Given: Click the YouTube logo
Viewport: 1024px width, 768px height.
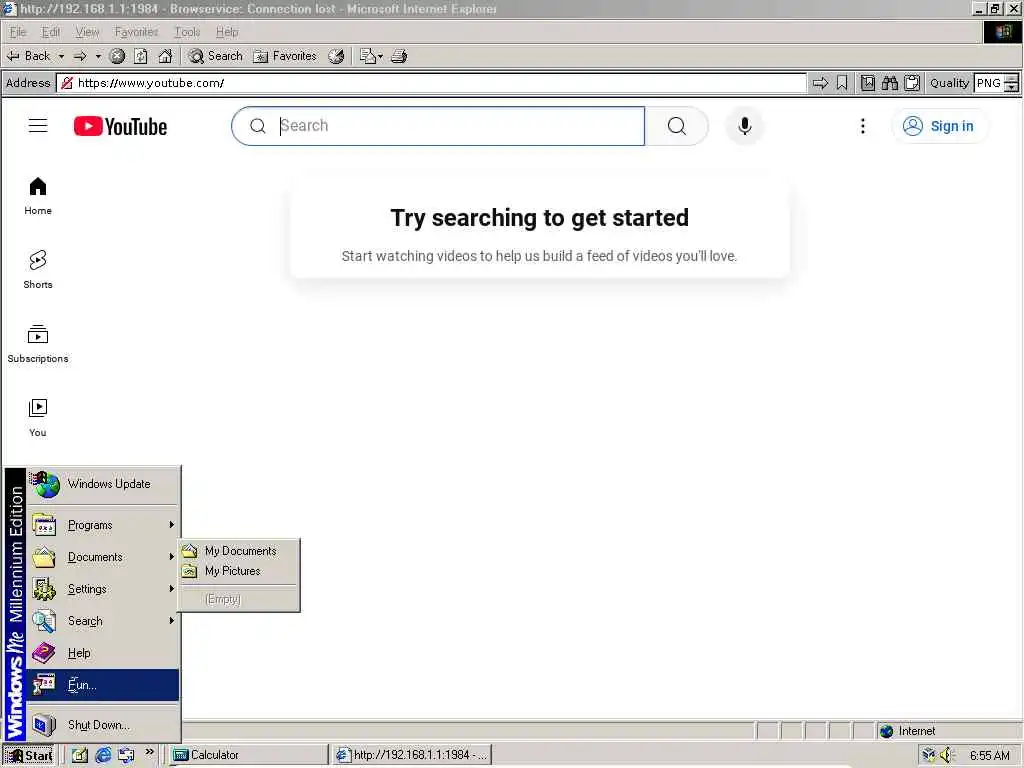Looking at the screenshot, I should click(x=120, y=126).
